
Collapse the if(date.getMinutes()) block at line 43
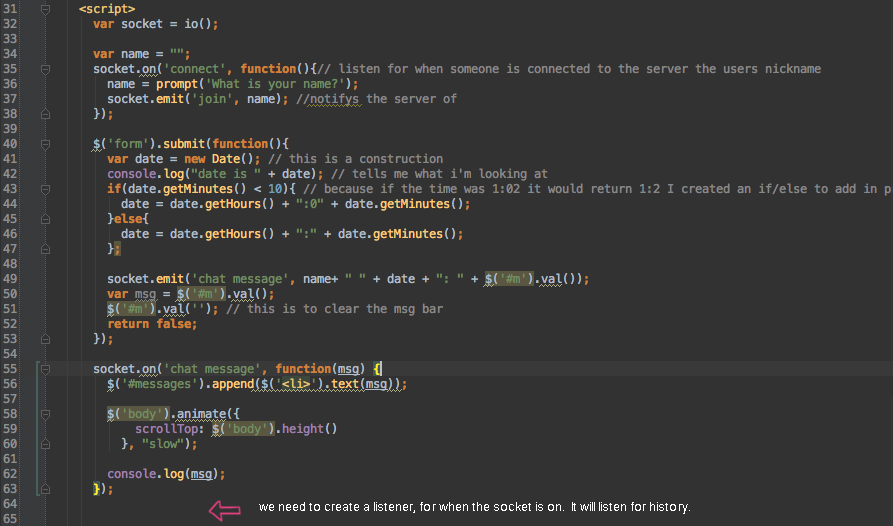[46, 189]
